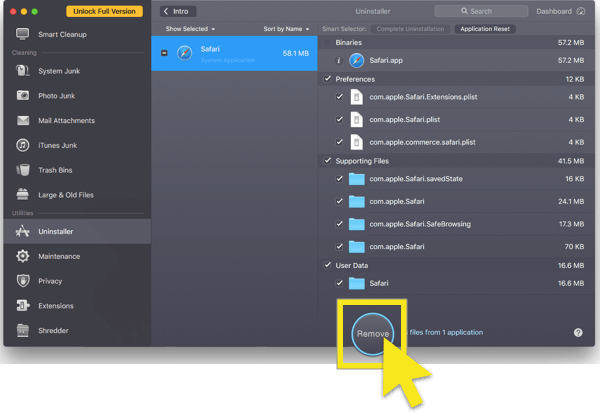Click the com.apple.Safari.savedState folder icon
This screenshot has width=600, height=414.
[x=356, y=179]
